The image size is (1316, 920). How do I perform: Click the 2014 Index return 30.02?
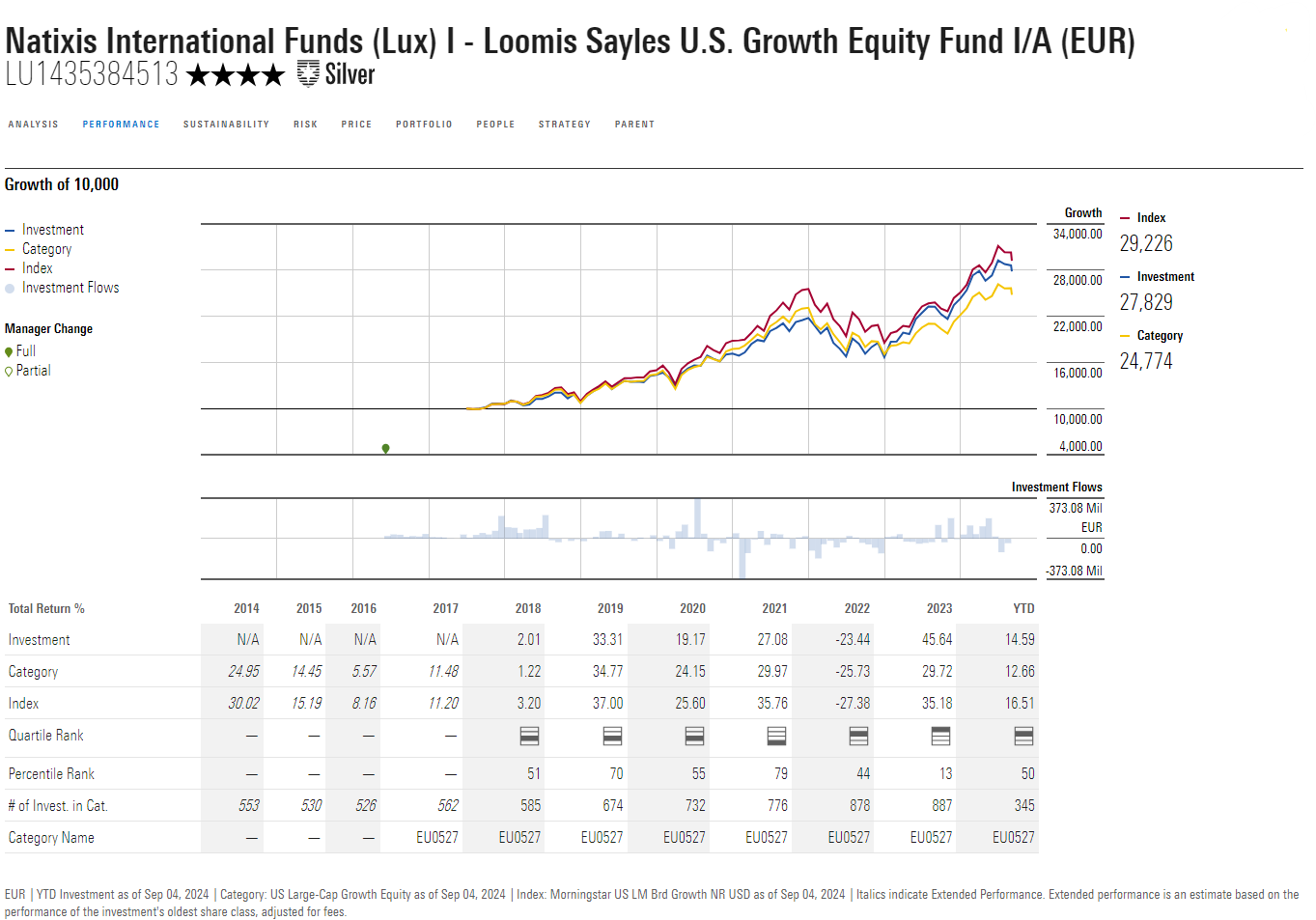pyautogui.click(x=243, y=704)
